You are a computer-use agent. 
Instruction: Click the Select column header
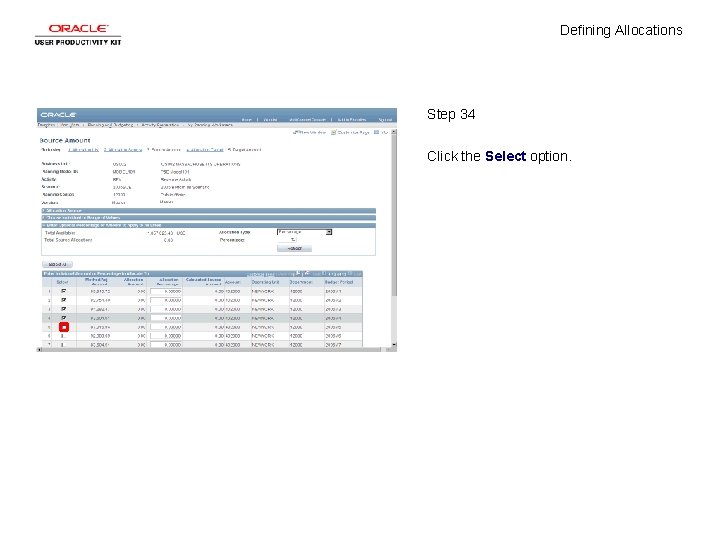[62, 282]
